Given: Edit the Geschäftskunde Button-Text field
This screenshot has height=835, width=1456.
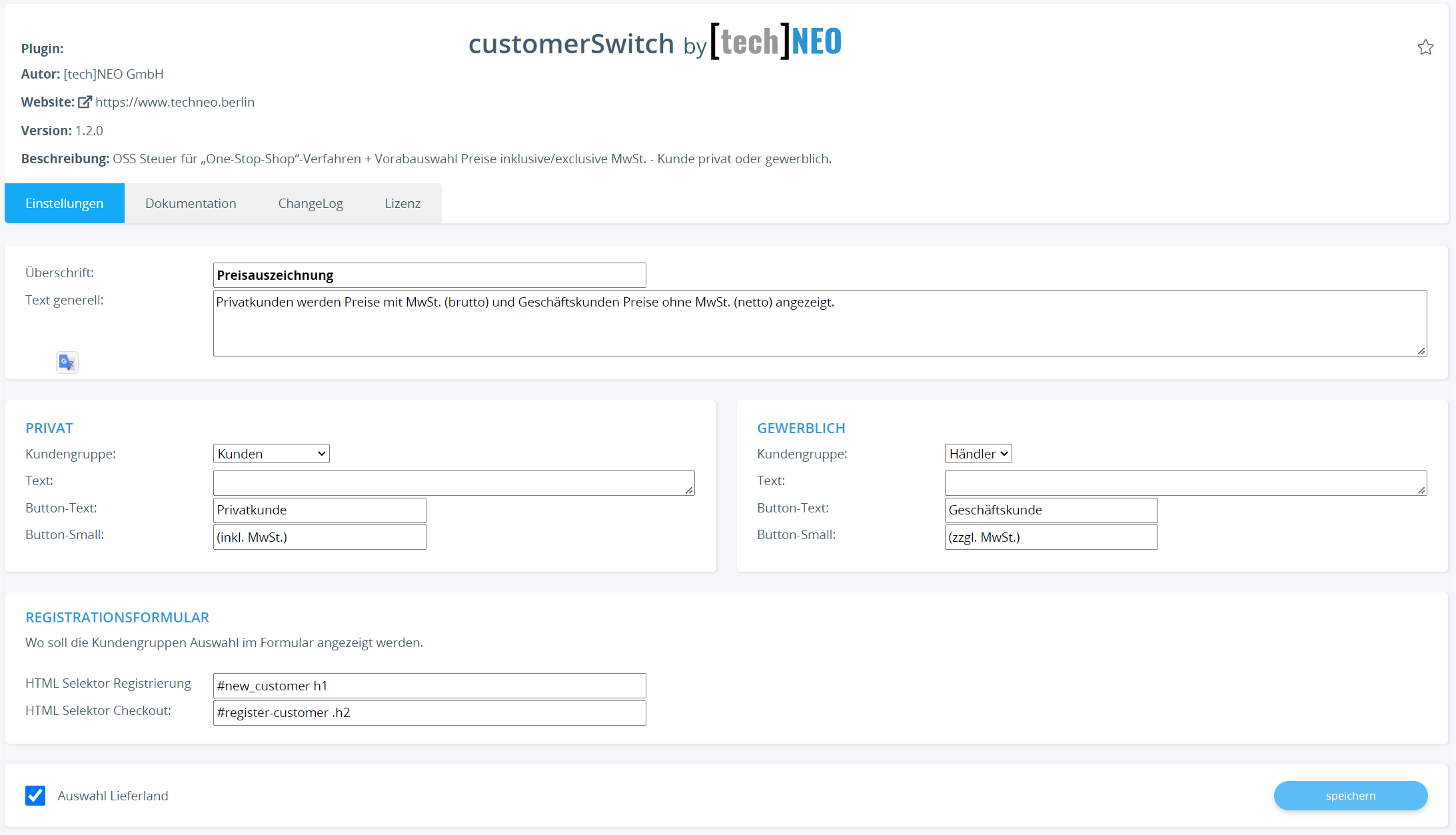Looking at the screenshot, I should pyautogui.click(x=1052, y=510).
